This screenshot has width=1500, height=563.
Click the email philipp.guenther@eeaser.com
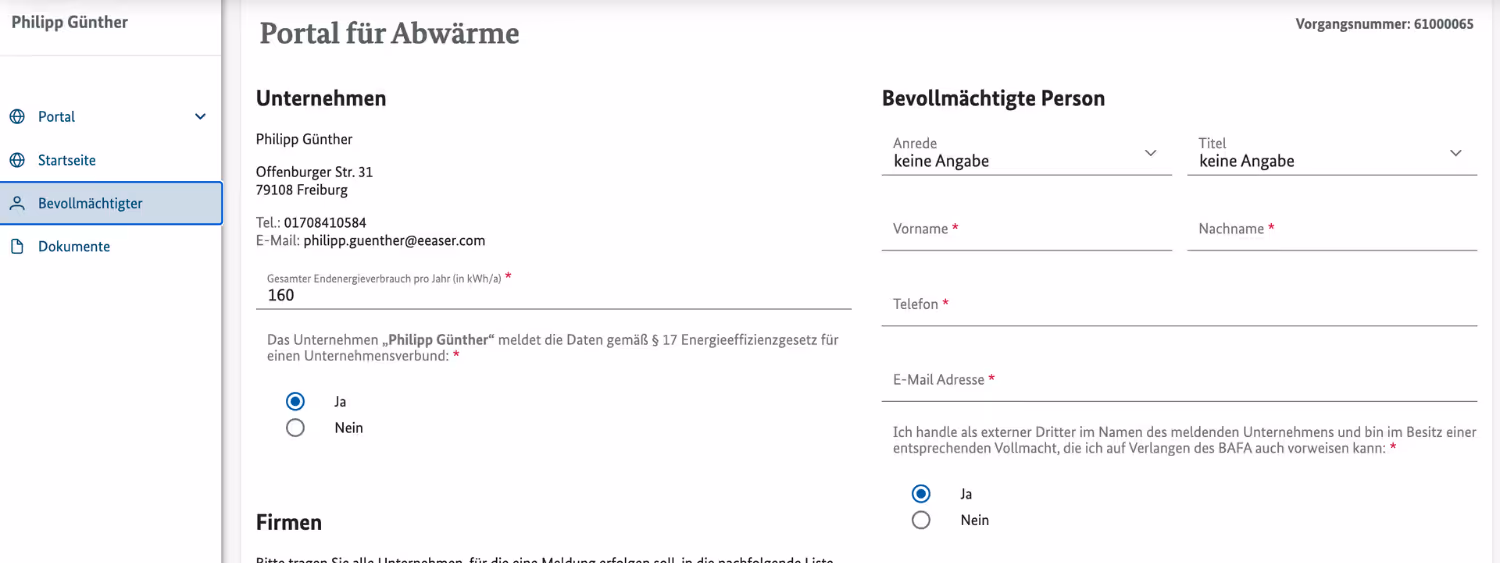click(x=394, y=241)
